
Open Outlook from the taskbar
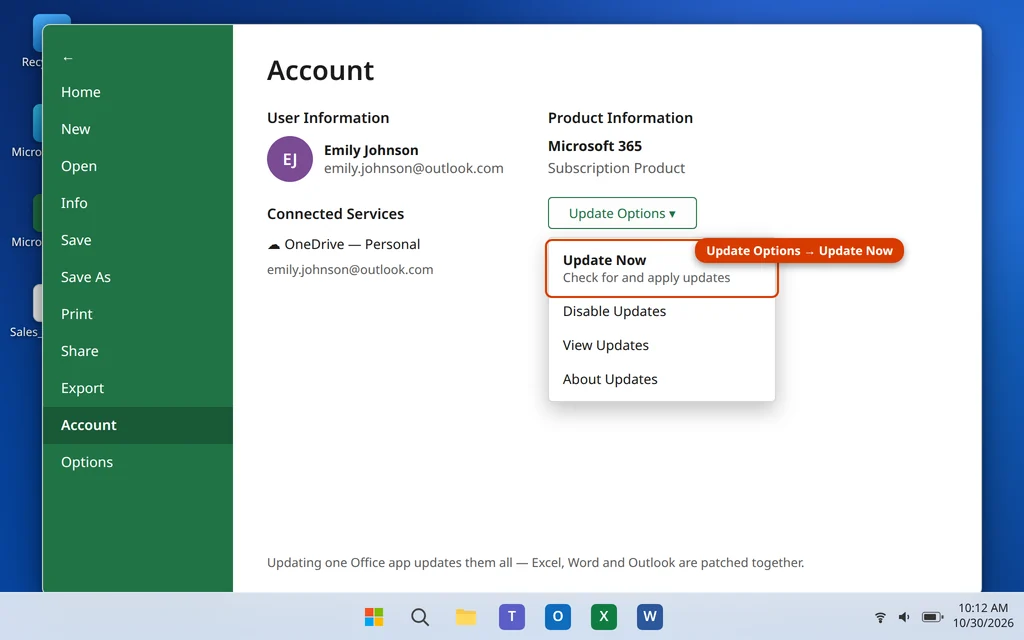tap(558, 616)
